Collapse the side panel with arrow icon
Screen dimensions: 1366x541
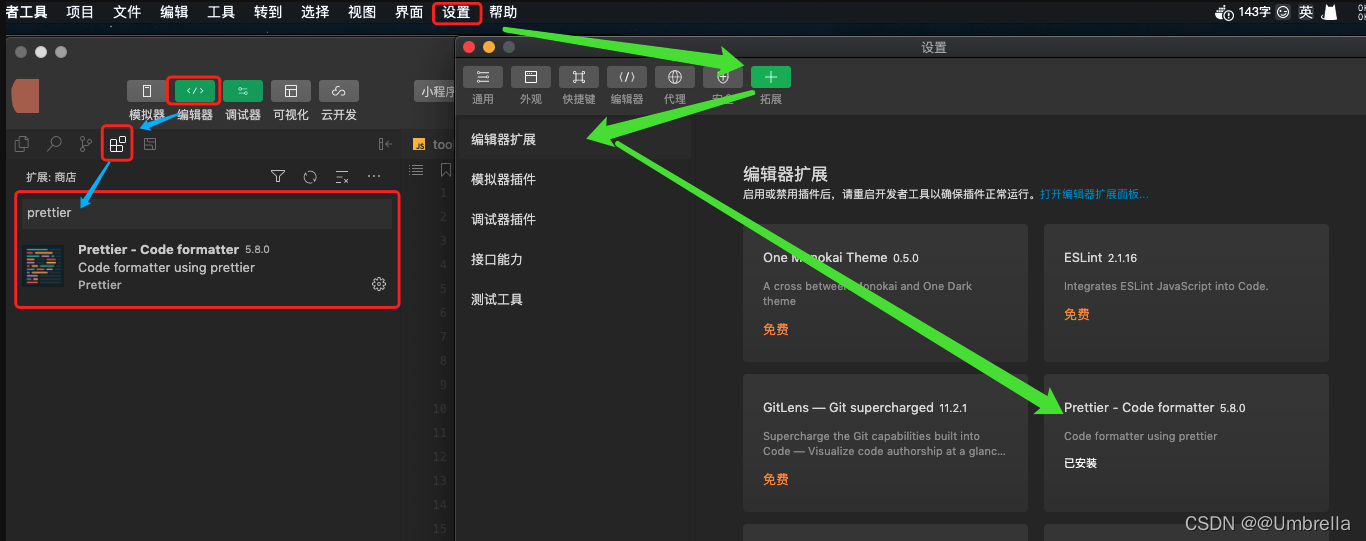(x=385, y=144)
